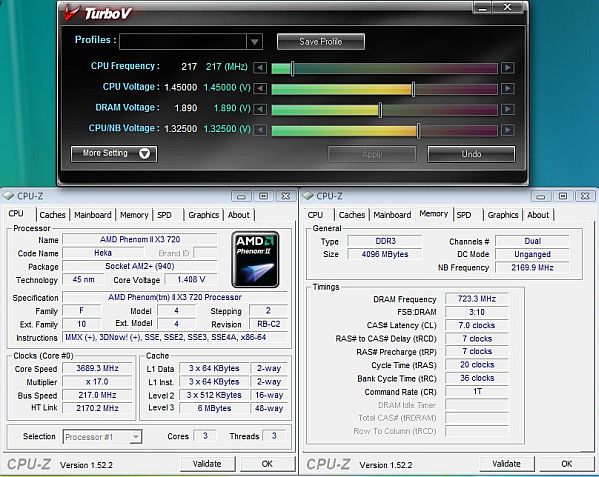
Task: Open Mainboard tab in left CPU-Z
Action: 93,215
